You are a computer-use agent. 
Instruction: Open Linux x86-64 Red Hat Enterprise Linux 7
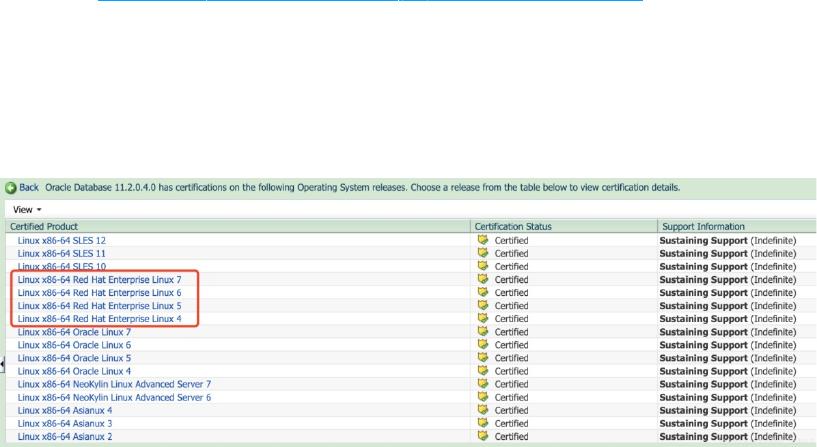click(100, 280)
